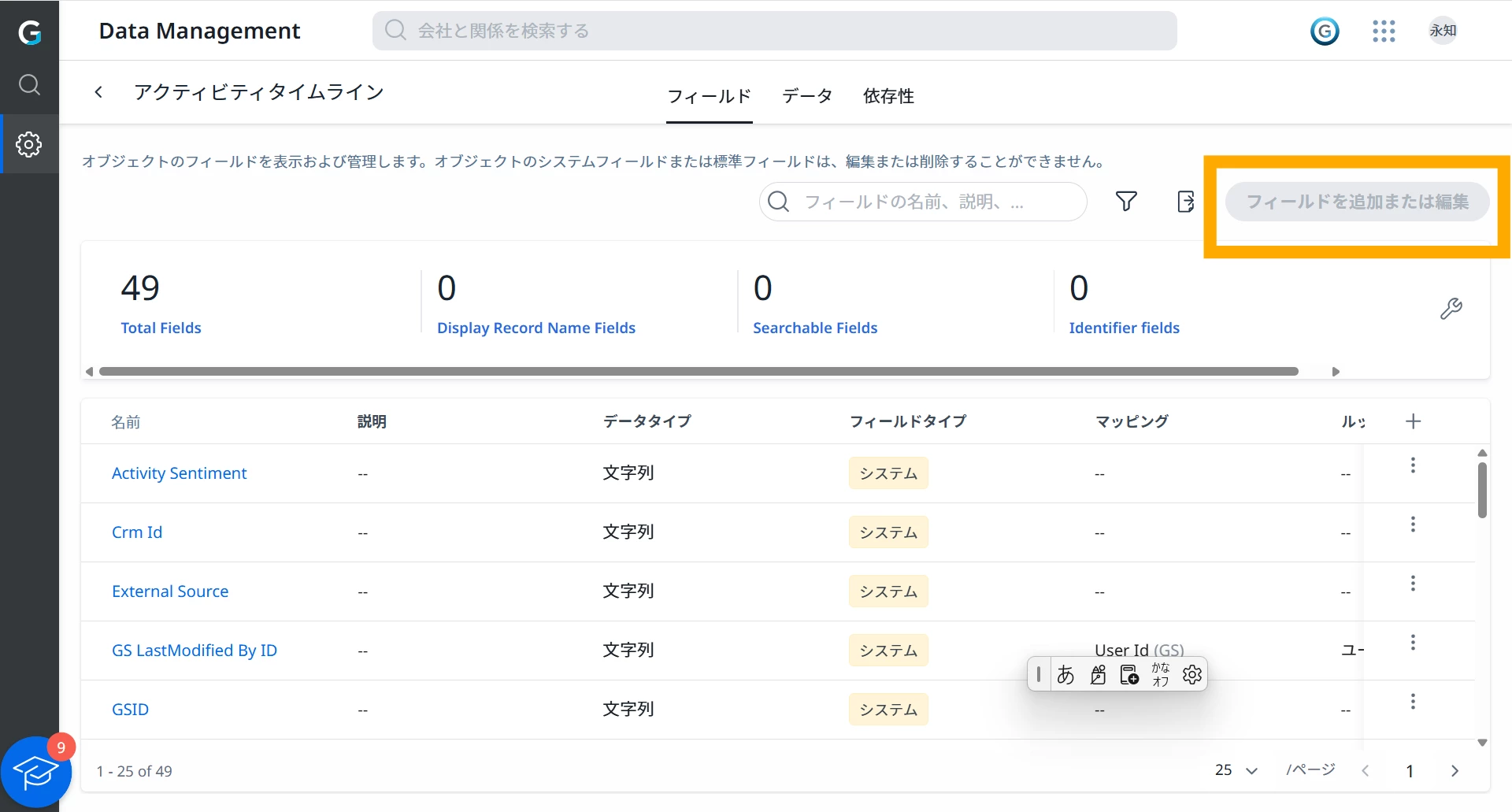
Task: Click the horizontal scrollbar in summary card
Action: pos(699,371)
